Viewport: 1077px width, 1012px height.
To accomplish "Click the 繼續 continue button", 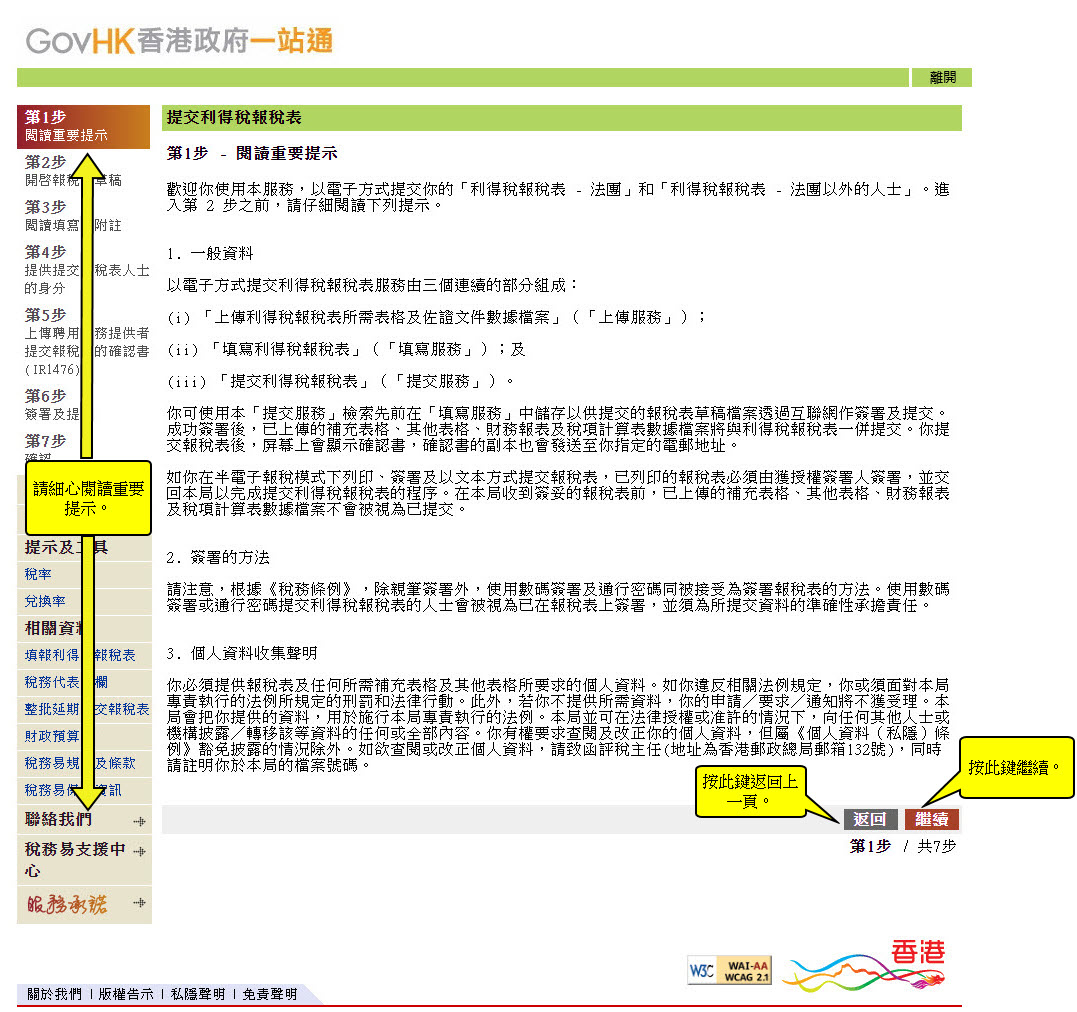I will (x=932, y=819).
